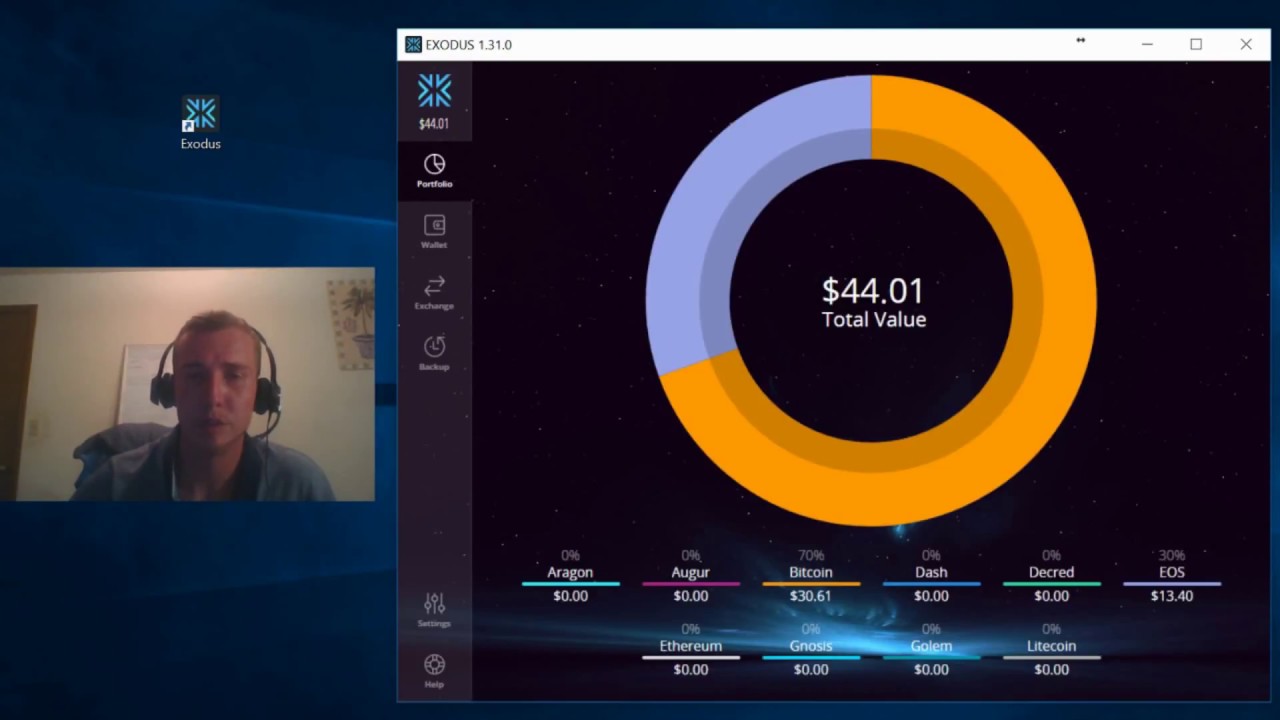The width and height of the screenshot is (1280, 720).
Task: Select the Golem asset entry
Action: point(931,650)
